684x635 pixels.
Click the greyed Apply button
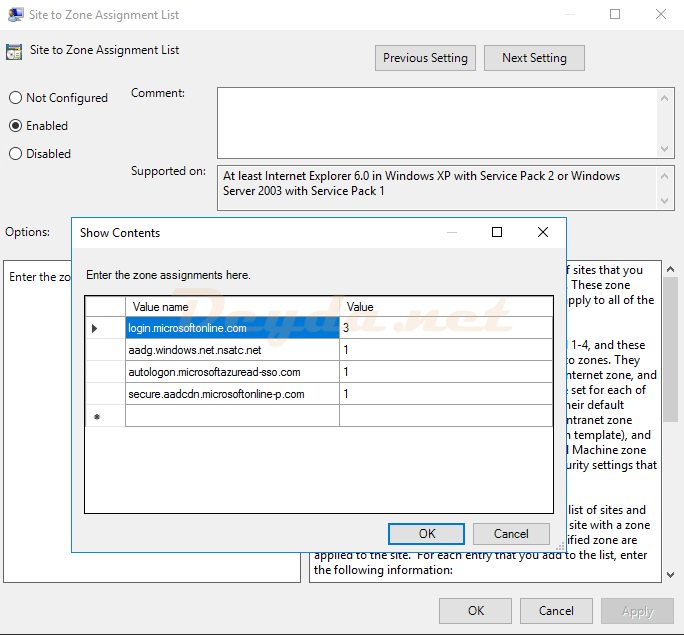coord(637,611)
